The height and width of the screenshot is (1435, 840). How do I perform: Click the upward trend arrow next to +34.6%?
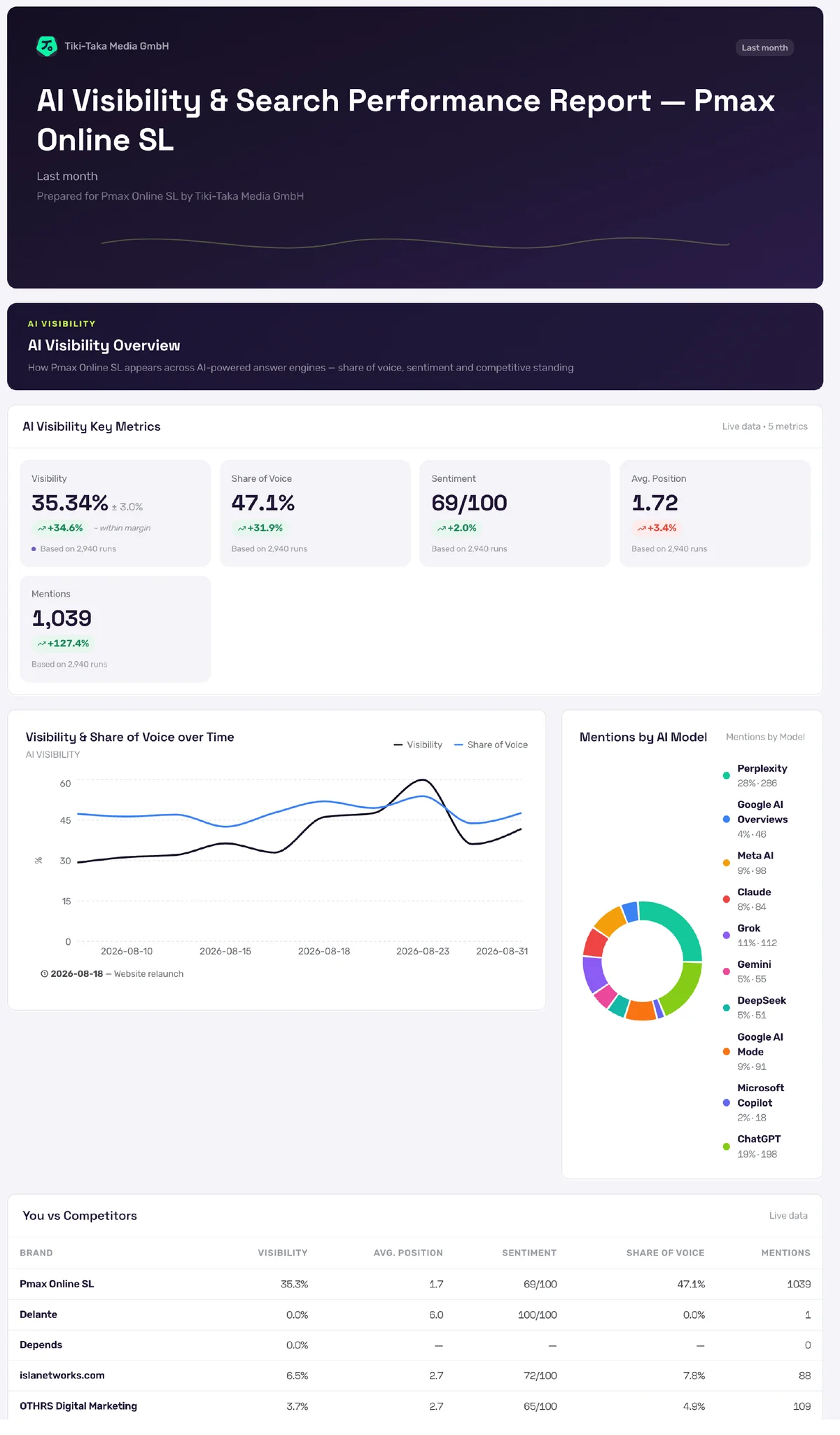click(x=42, y=529)
